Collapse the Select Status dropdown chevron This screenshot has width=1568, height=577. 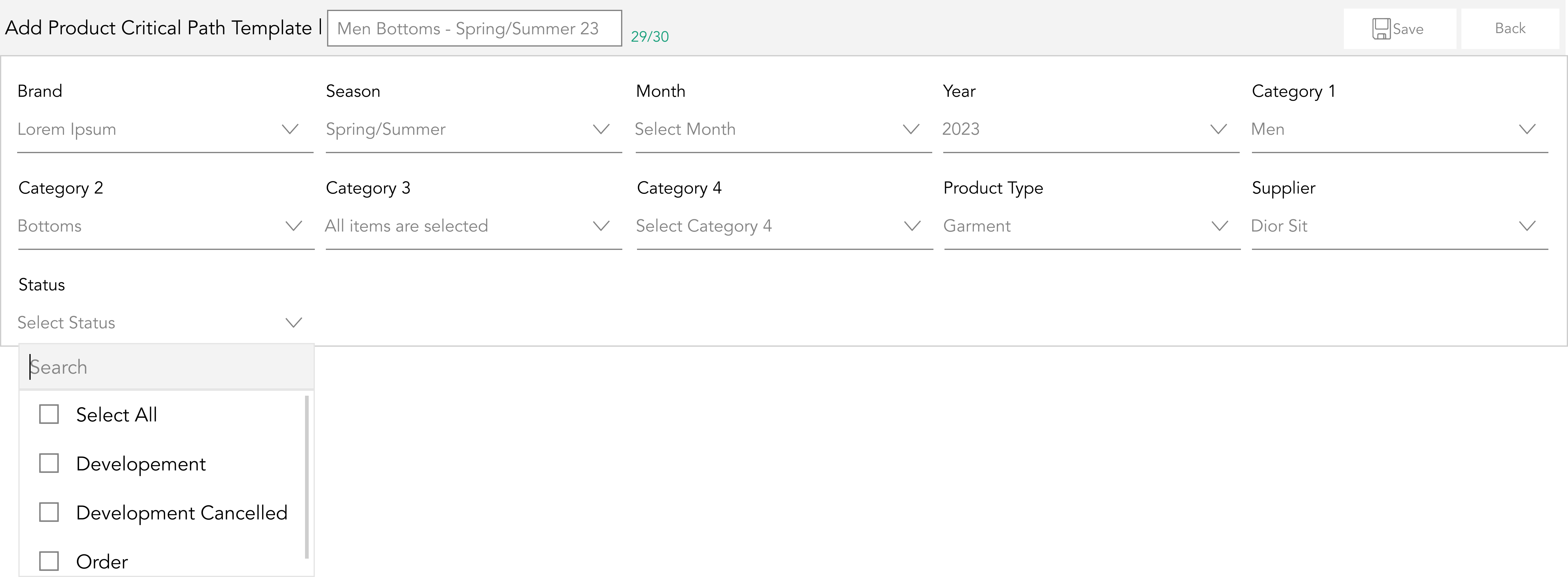click(x=293, y=322)
